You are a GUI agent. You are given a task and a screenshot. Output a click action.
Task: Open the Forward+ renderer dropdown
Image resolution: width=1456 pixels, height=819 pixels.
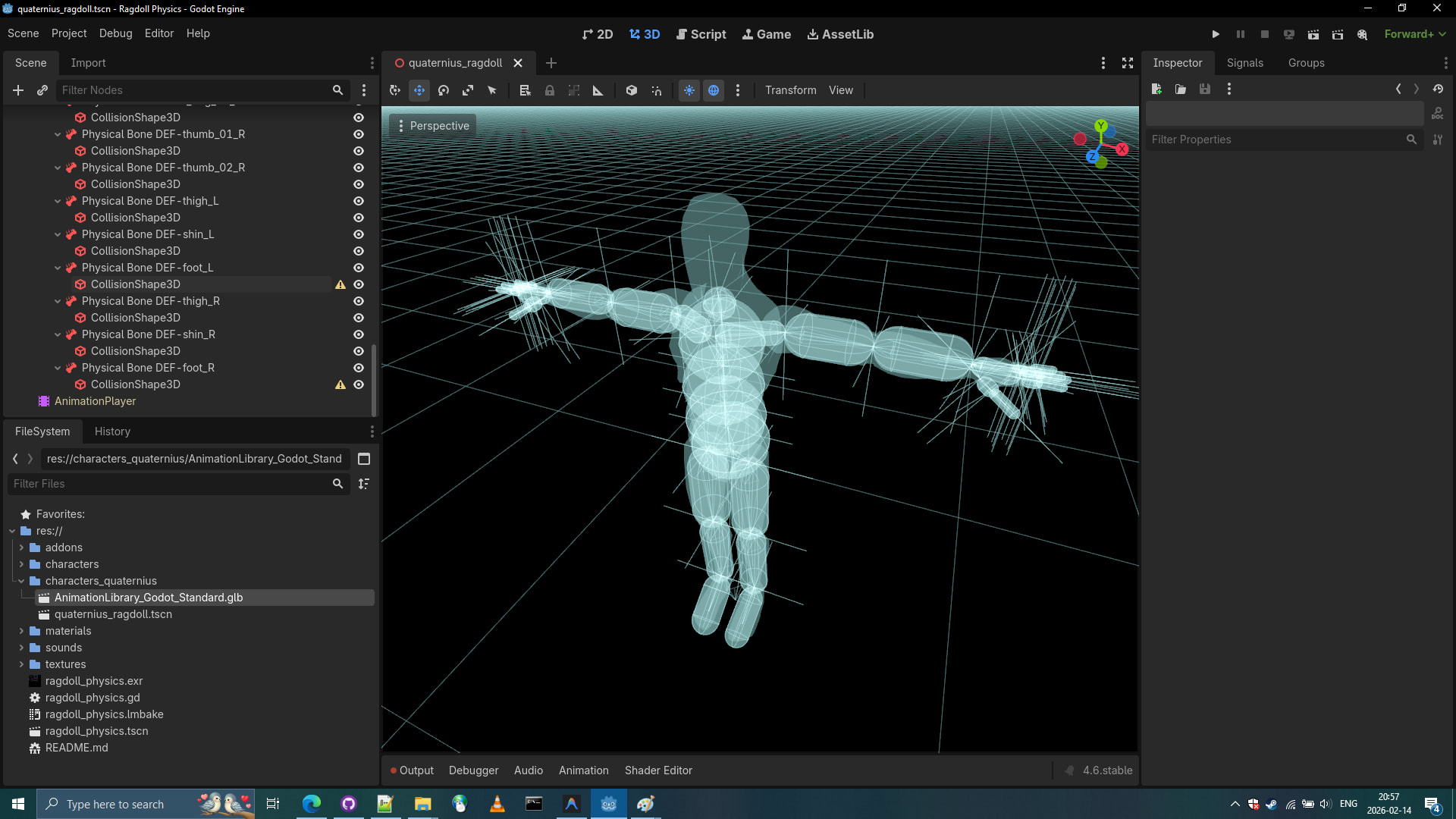coord(1414,34)
